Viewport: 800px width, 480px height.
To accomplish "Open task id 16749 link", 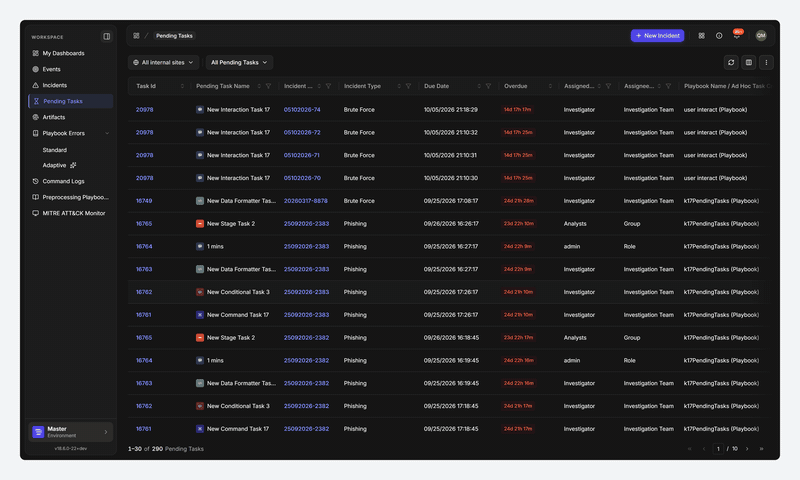I will click(144, 201).
